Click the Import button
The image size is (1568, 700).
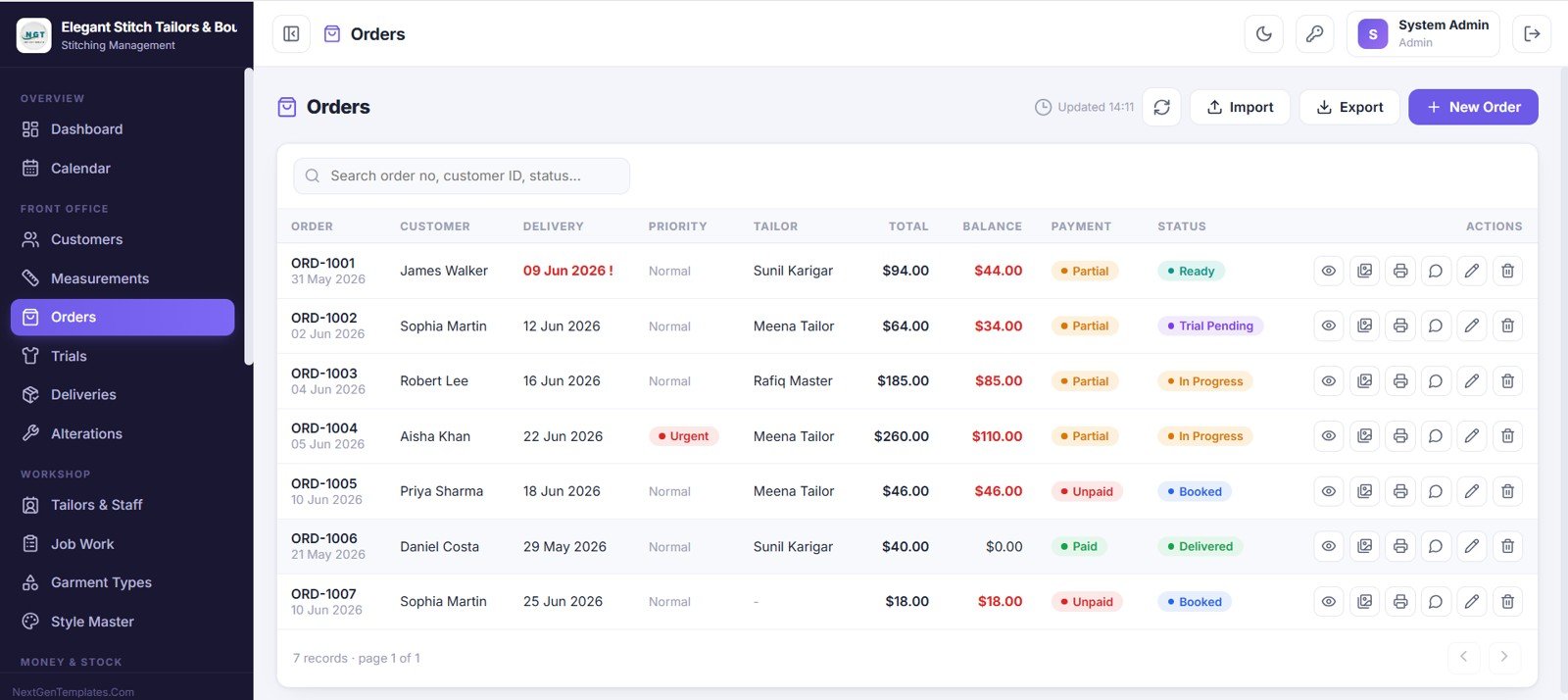tap(1240, 107)
